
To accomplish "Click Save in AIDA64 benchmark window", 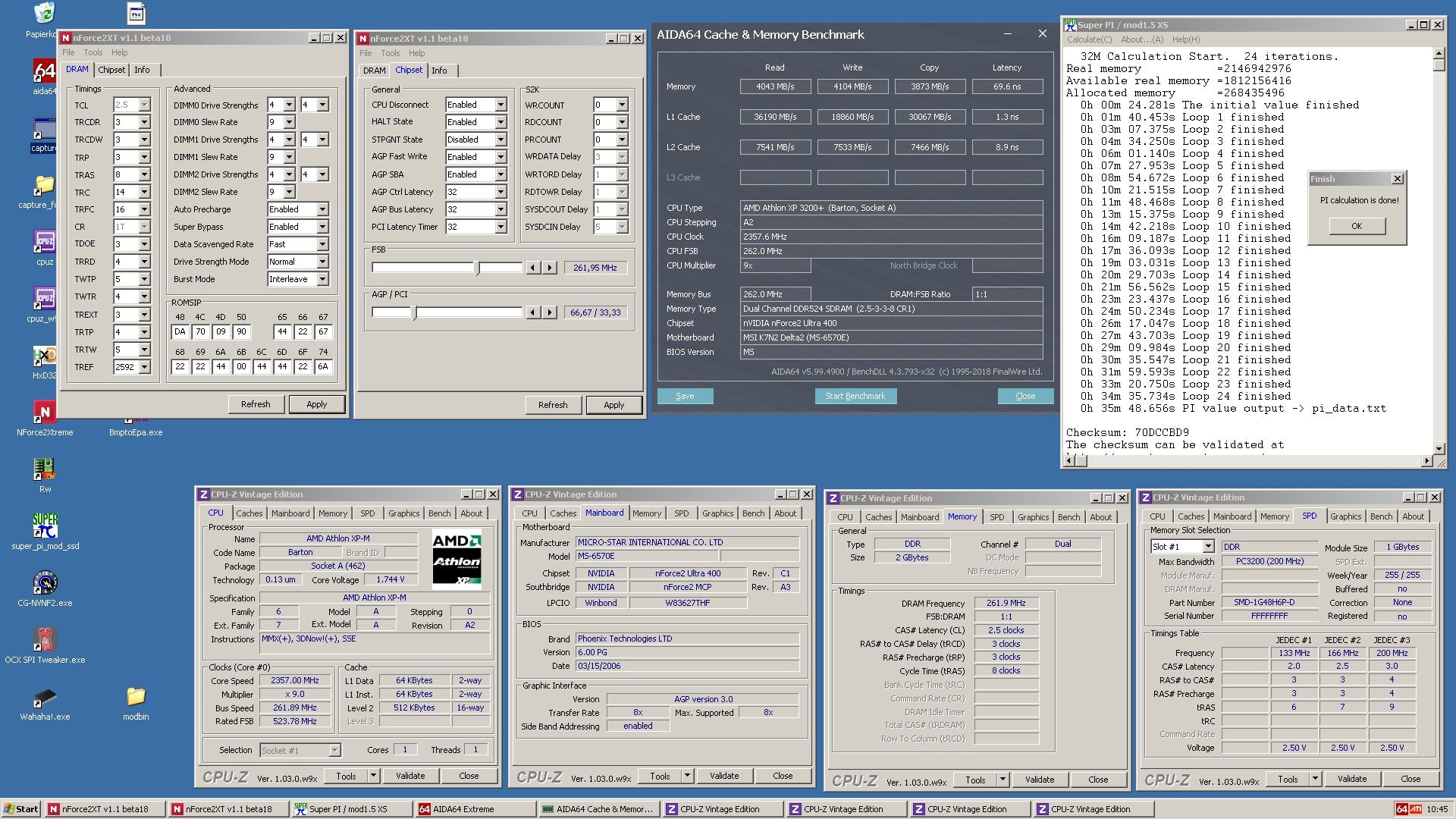I will pyautogui.click(x=685, y=396).
